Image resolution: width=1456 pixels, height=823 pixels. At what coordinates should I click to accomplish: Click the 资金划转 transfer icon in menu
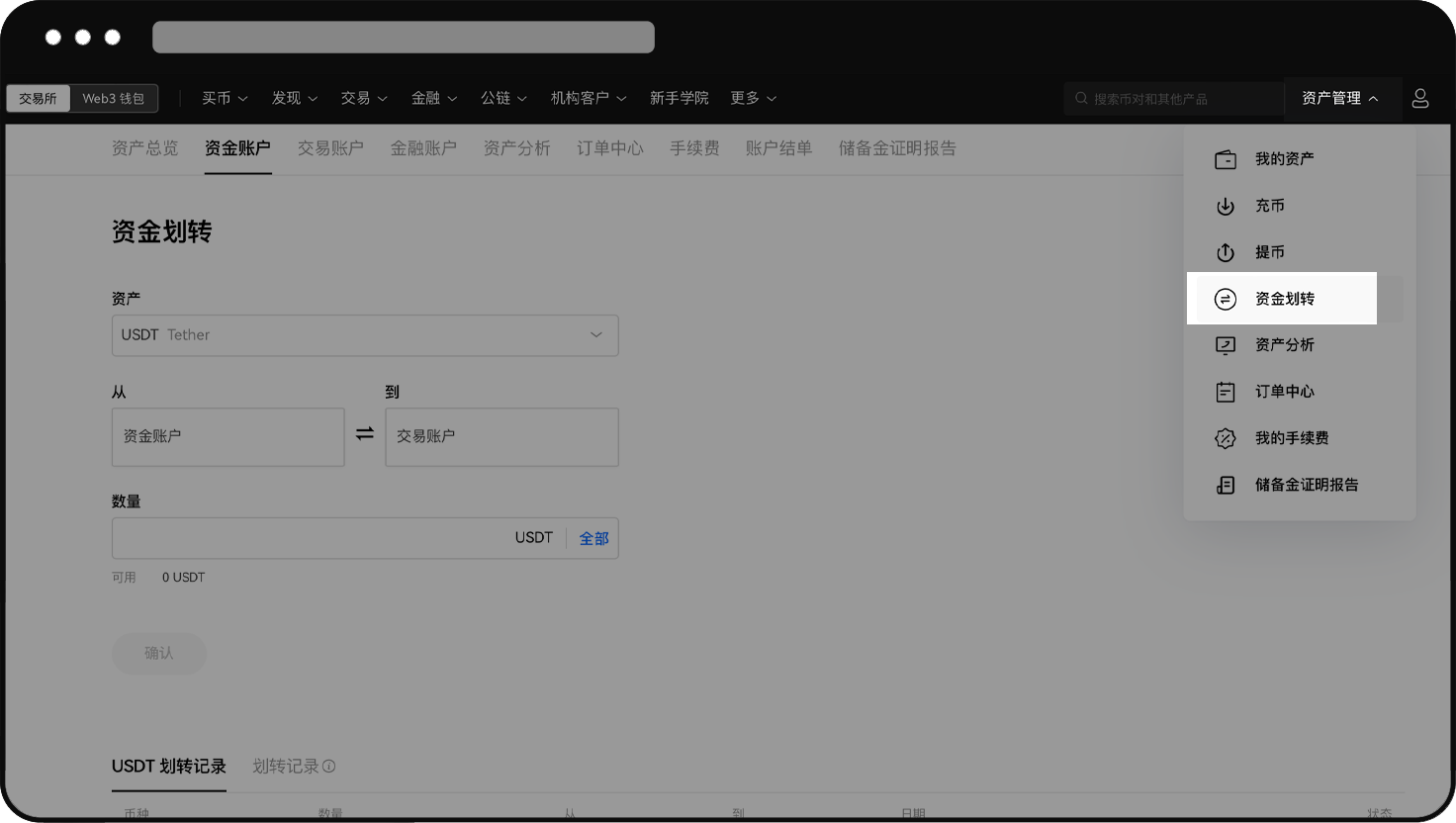click(1225, 298)
